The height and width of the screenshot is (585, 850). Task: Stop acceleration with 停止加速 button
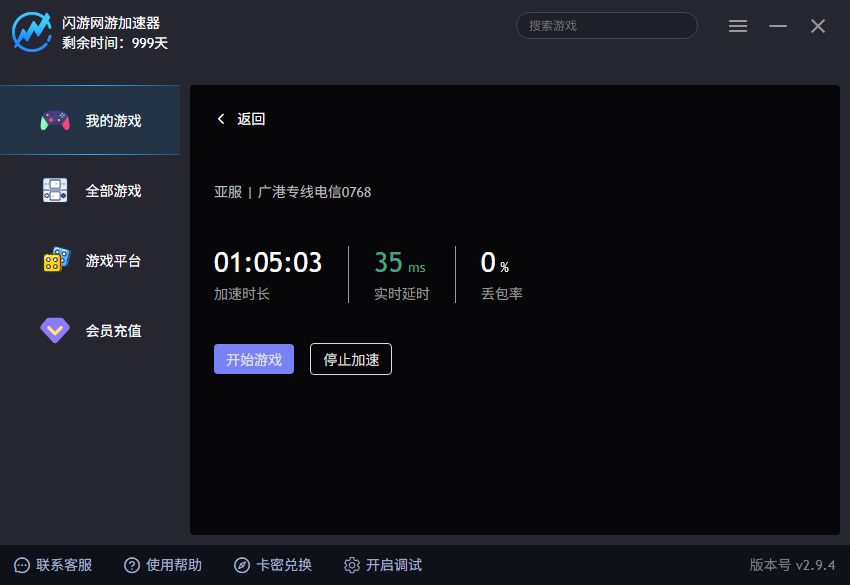tap(350, 360)
